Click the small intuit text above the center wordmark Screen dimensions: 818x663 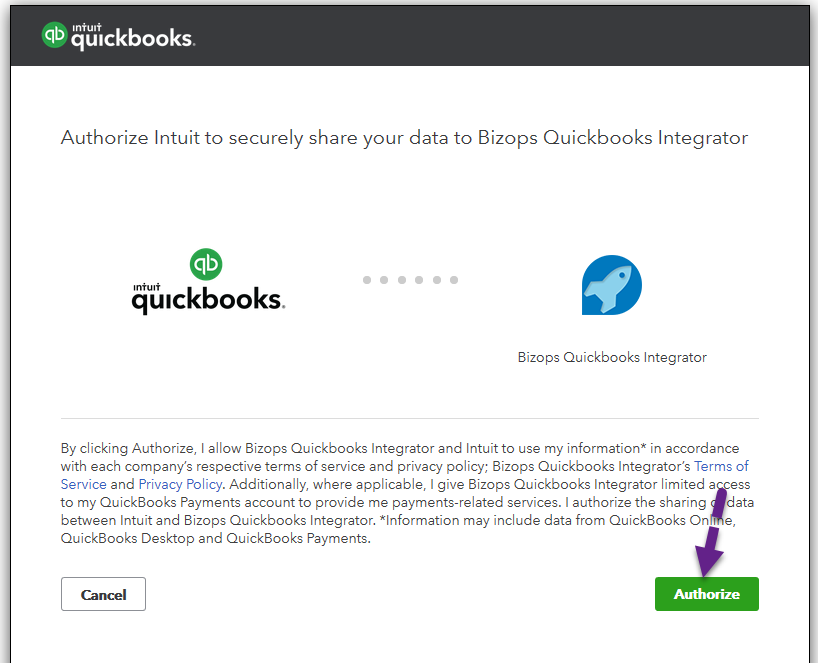[x=146, y=286]
